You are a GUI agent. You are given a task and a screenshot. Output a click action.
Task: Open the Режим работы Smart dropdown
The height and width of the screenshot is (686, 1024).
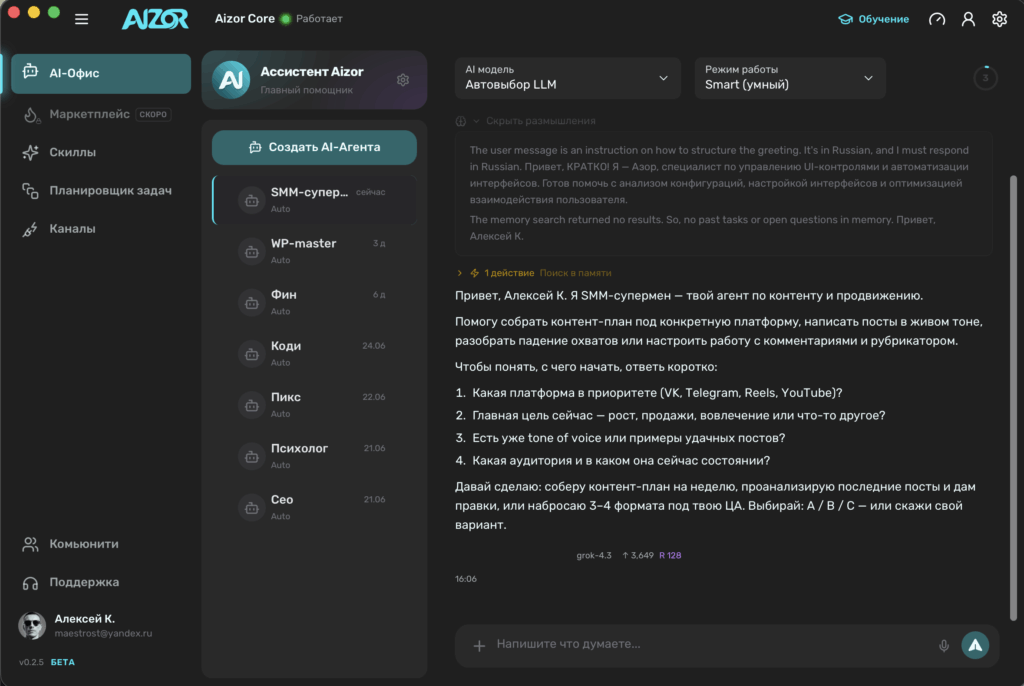(790, 78)
